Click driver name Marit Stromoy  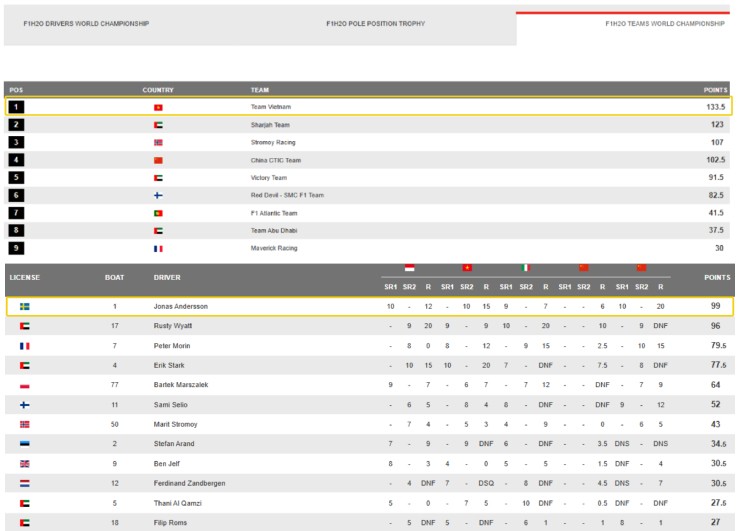tap(177, 424)
